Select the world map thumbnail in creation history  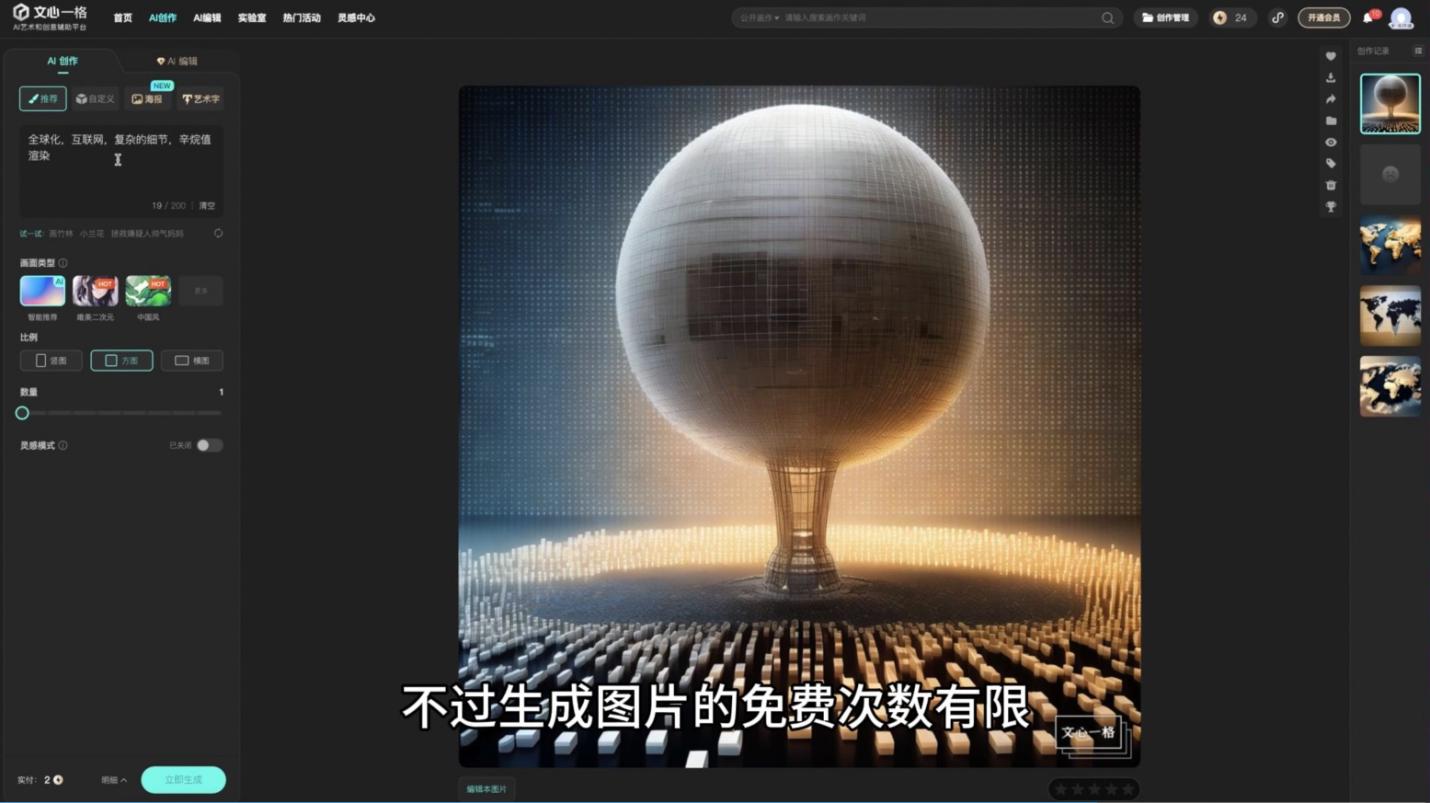click(1390, 243)
